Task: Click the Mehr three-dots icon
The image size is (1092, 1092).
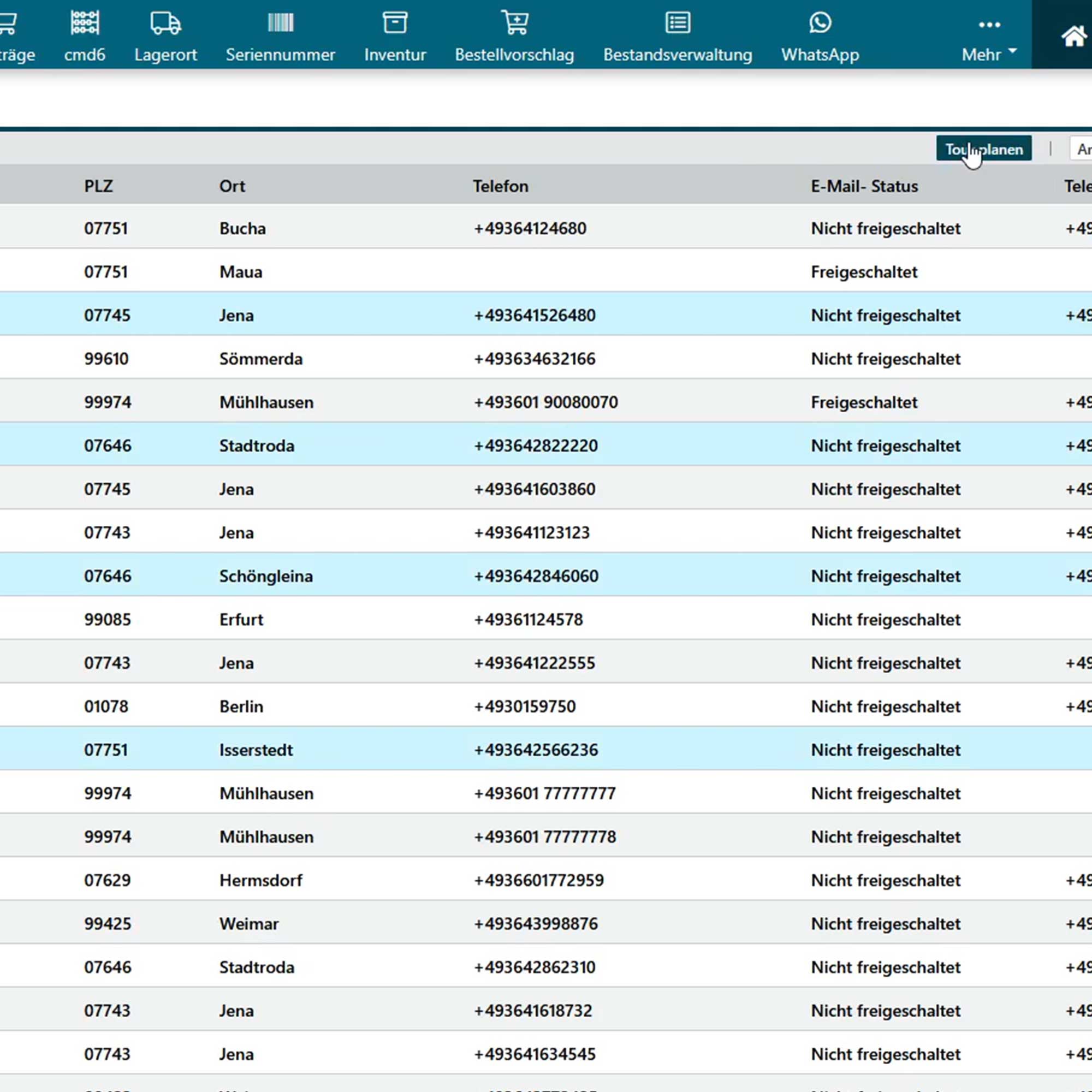Action: (989, 25)
